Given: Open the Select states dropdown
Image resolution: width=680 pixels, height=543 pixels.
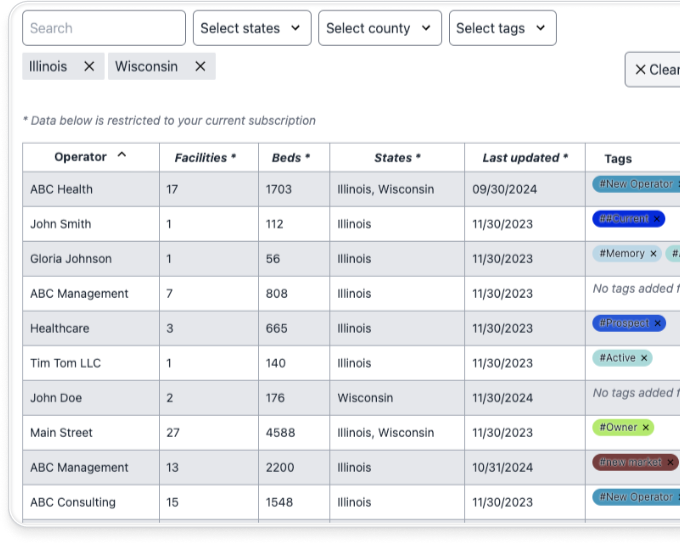Looking at the screenshot, I should (x=251, y=28).
